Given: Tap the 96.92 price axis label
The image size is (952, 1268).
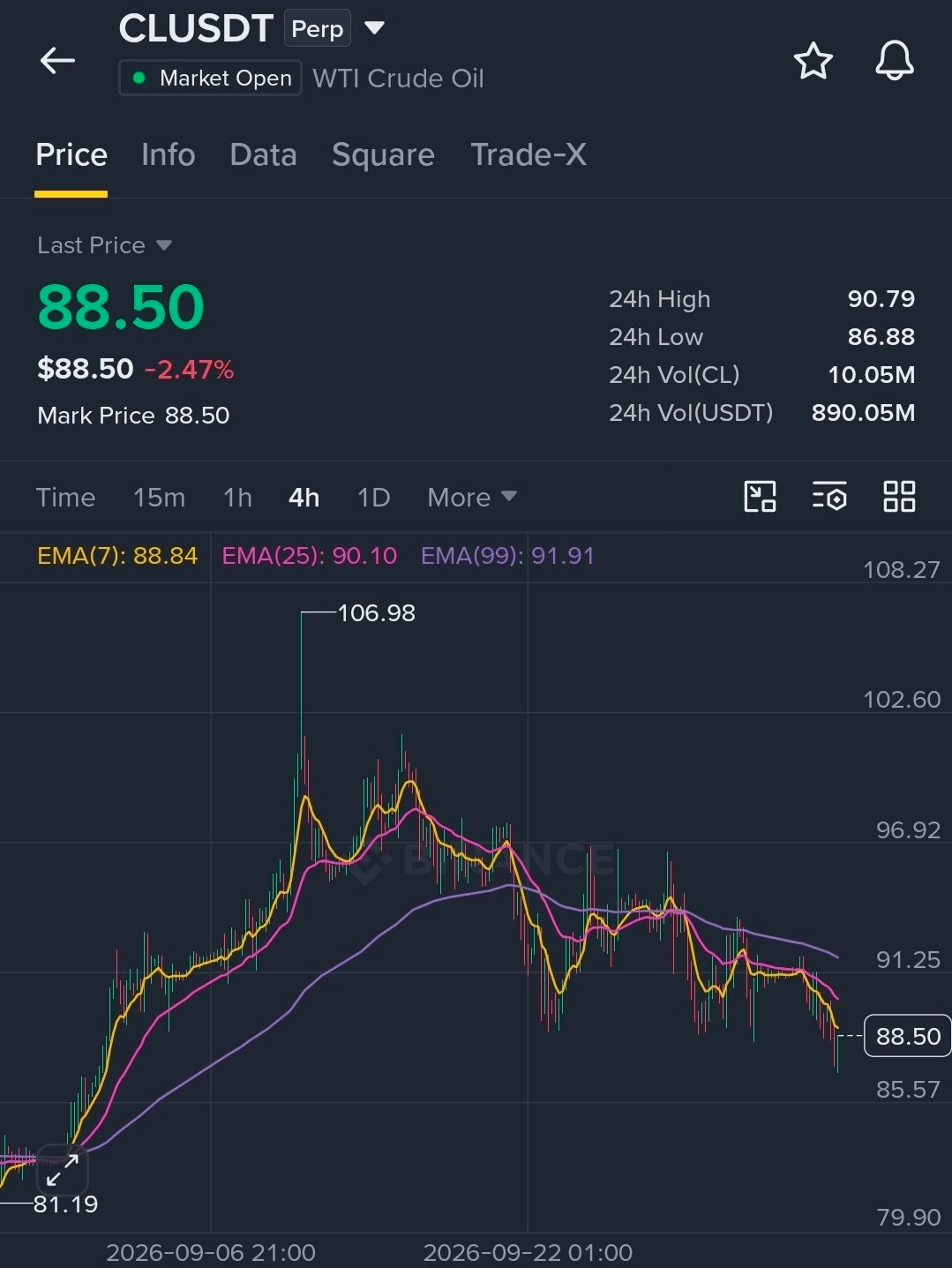Looking at the screenshot, I should pos(908,830).
